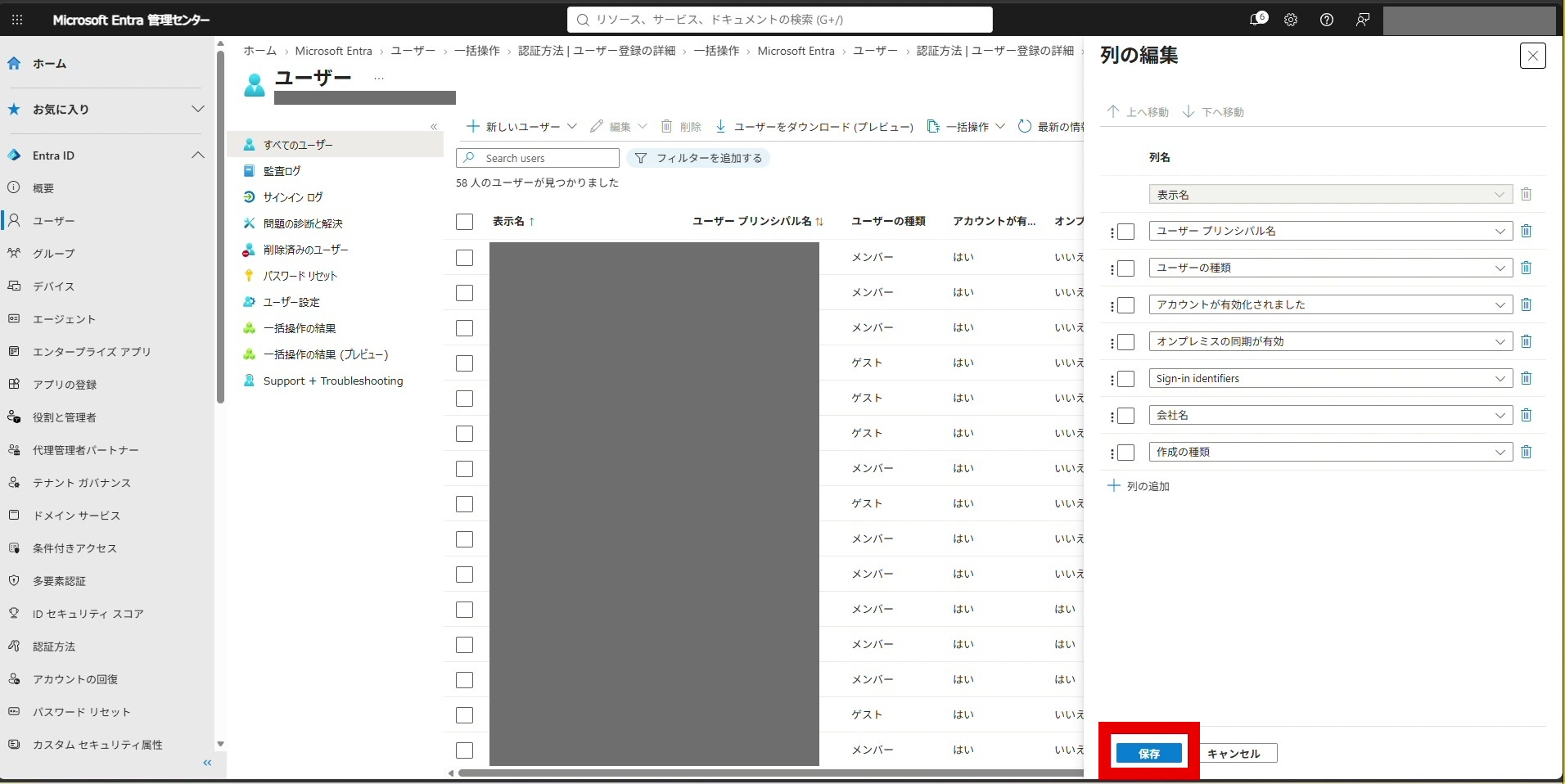Delete the ユーザー プリンシパル名 column via trash icon

pyautogui.click(x=1526, y=231)
